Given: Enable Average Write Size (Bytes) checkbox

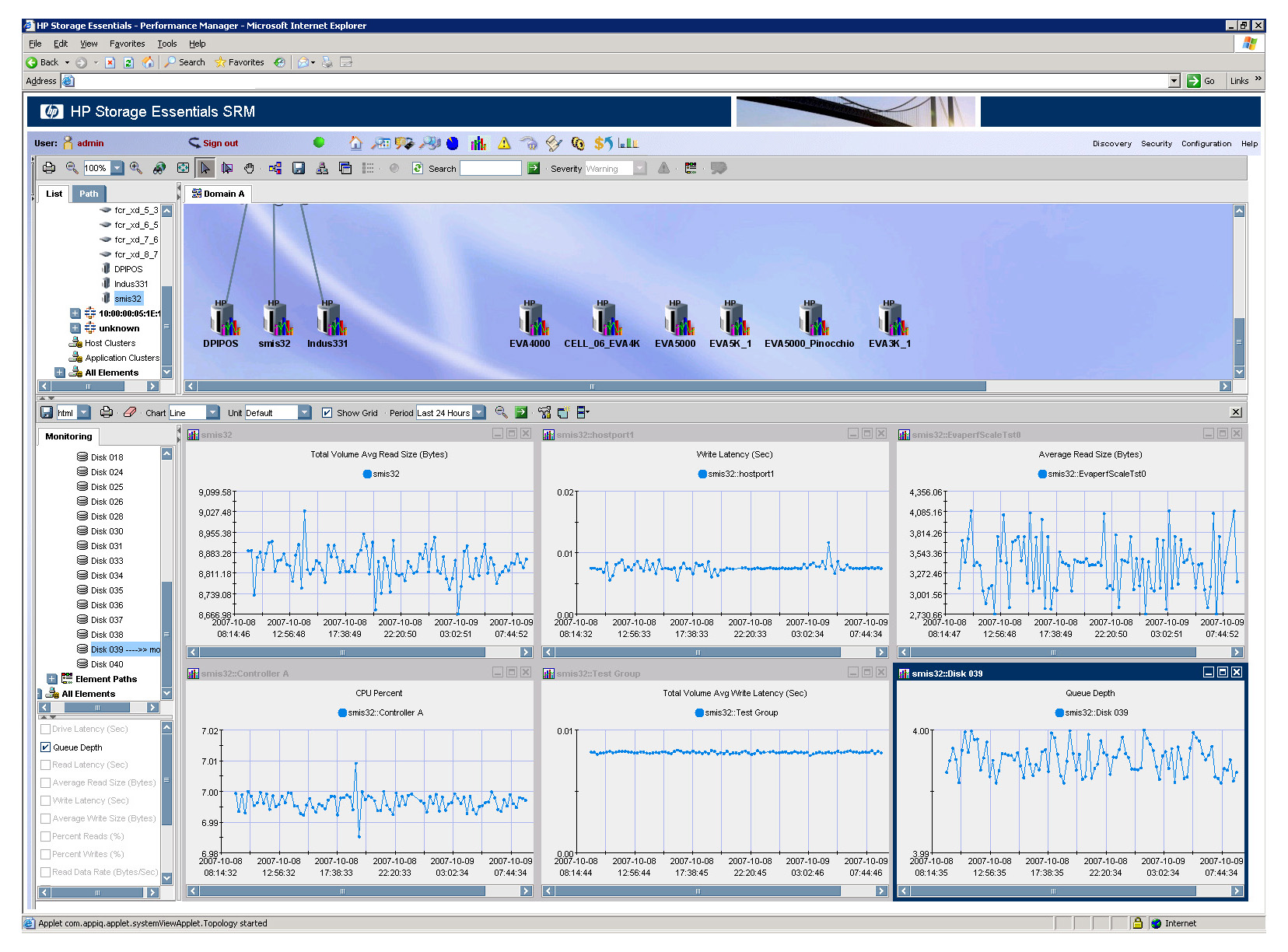Looking at the screenshot, I should pos(45,818).
